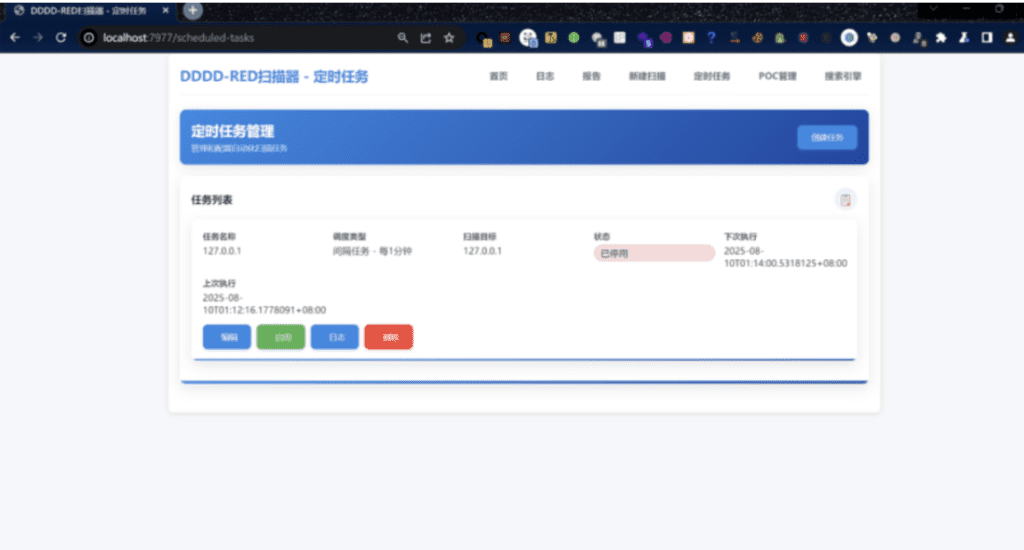Click the 创建任务 button
The image size is (1024, 550).
(x=827, y=137)
